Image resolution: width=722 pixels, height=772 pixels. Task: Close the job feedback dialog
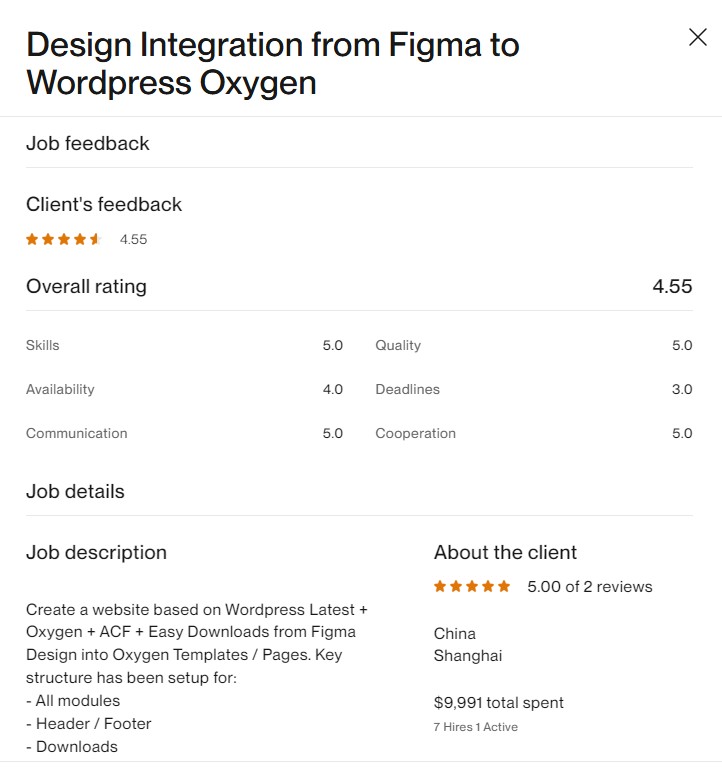tap(697, 37)
